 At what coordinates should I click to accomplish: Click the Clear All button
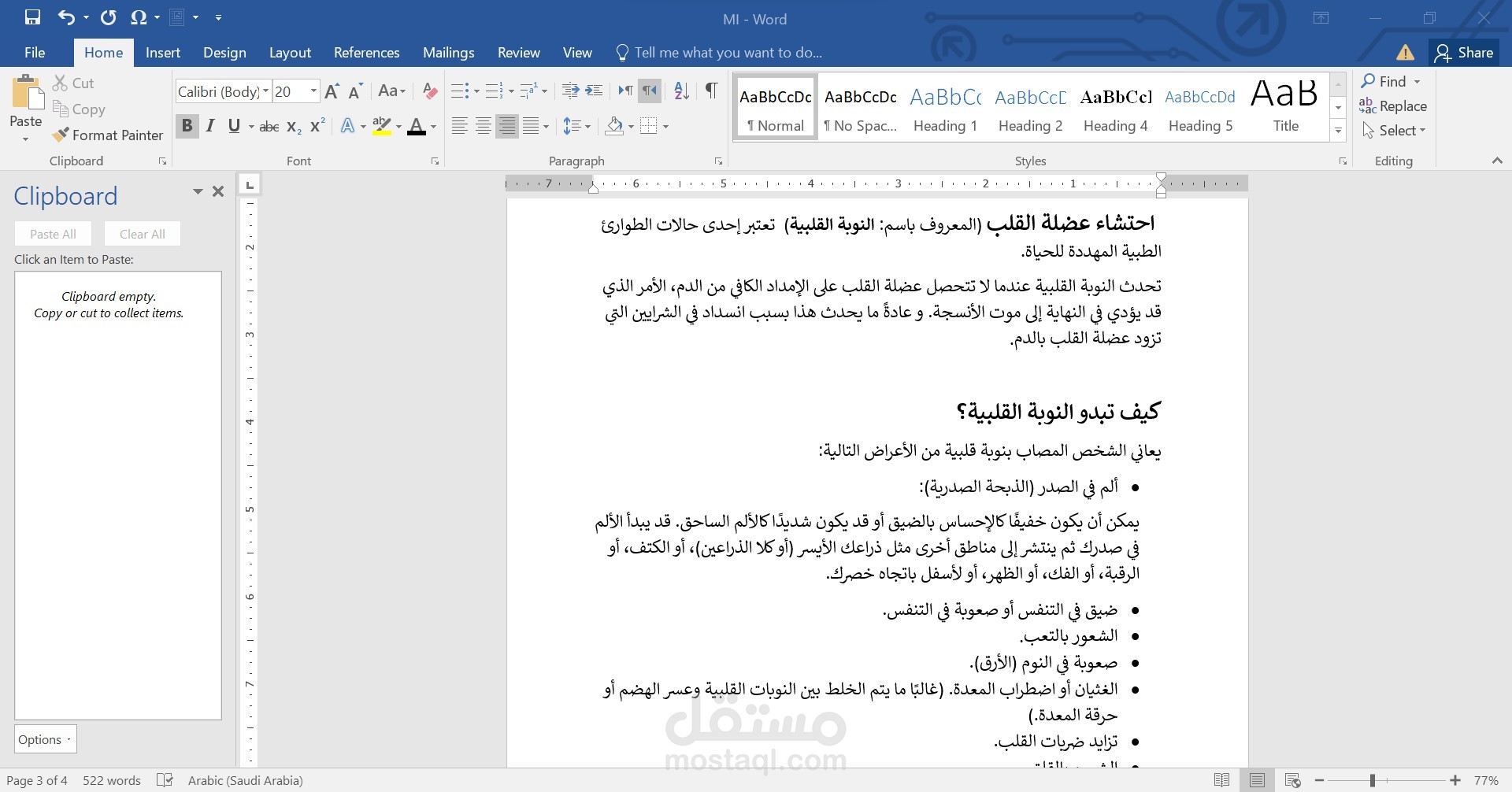[143, 234]
